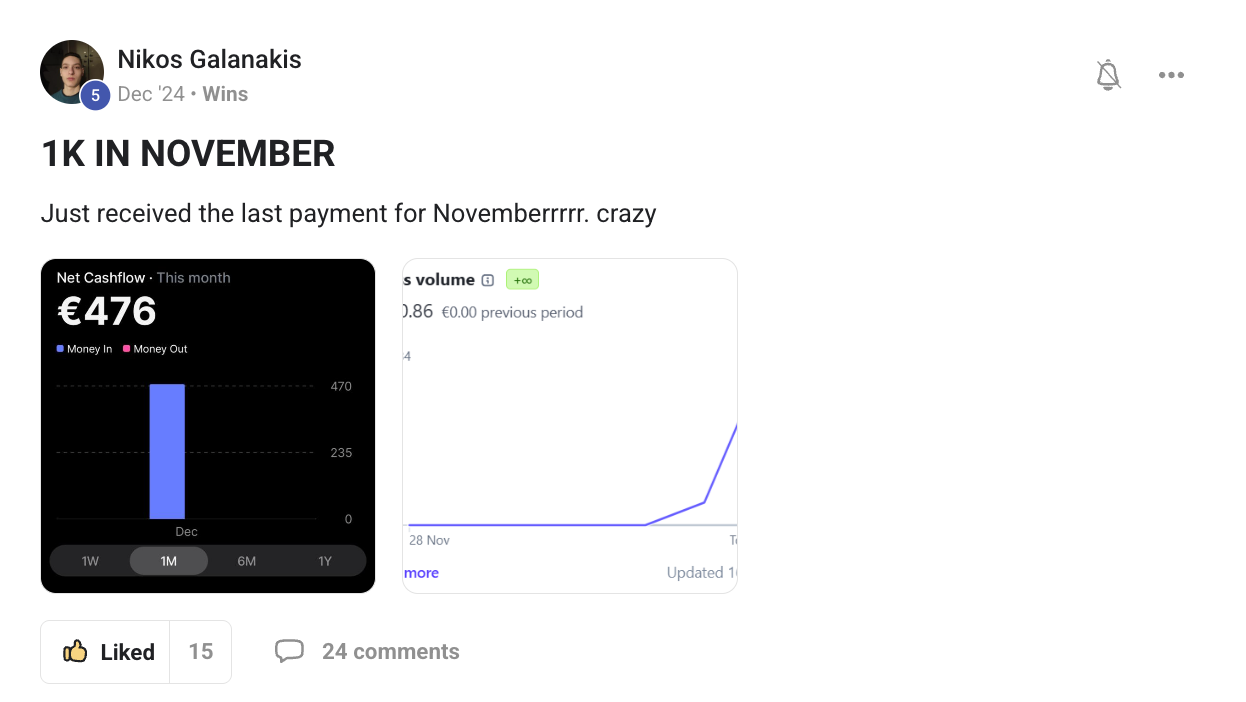Screen dimensions: 1246x702
Task: Open the Wins category link
Action: pos(225,94)
